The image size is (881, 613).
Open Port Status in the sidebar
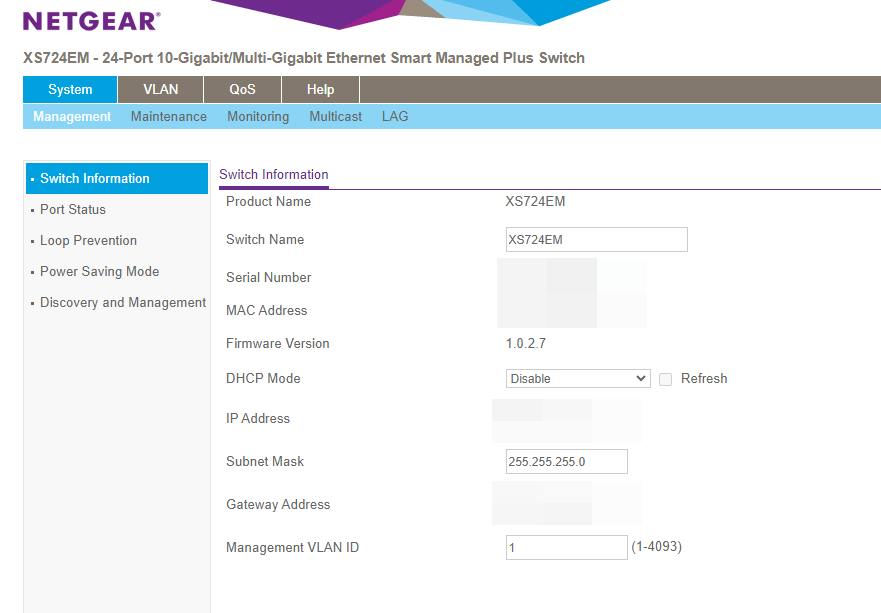click(72, 210)
